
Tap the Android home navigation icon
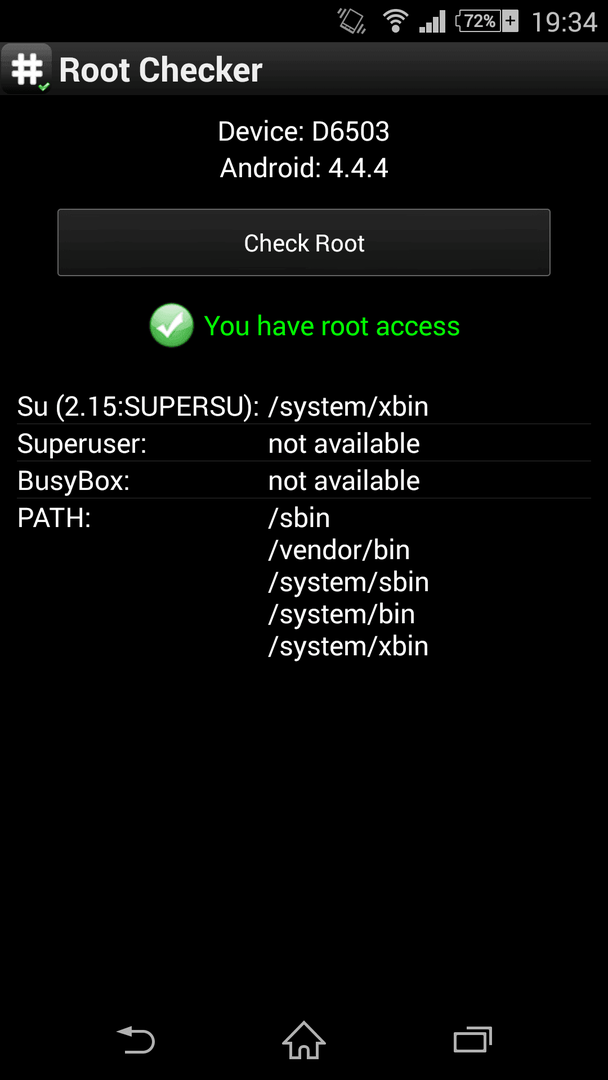pos(304,1040)
